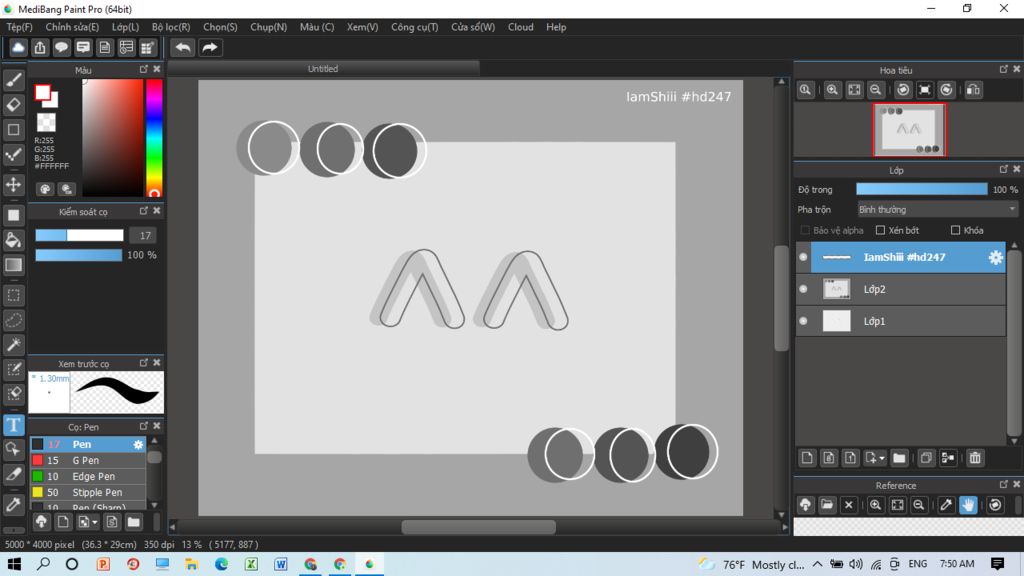Select the Eyedropper tool
Viewport: 1024px width, 576px height.
tap(14, 504)
